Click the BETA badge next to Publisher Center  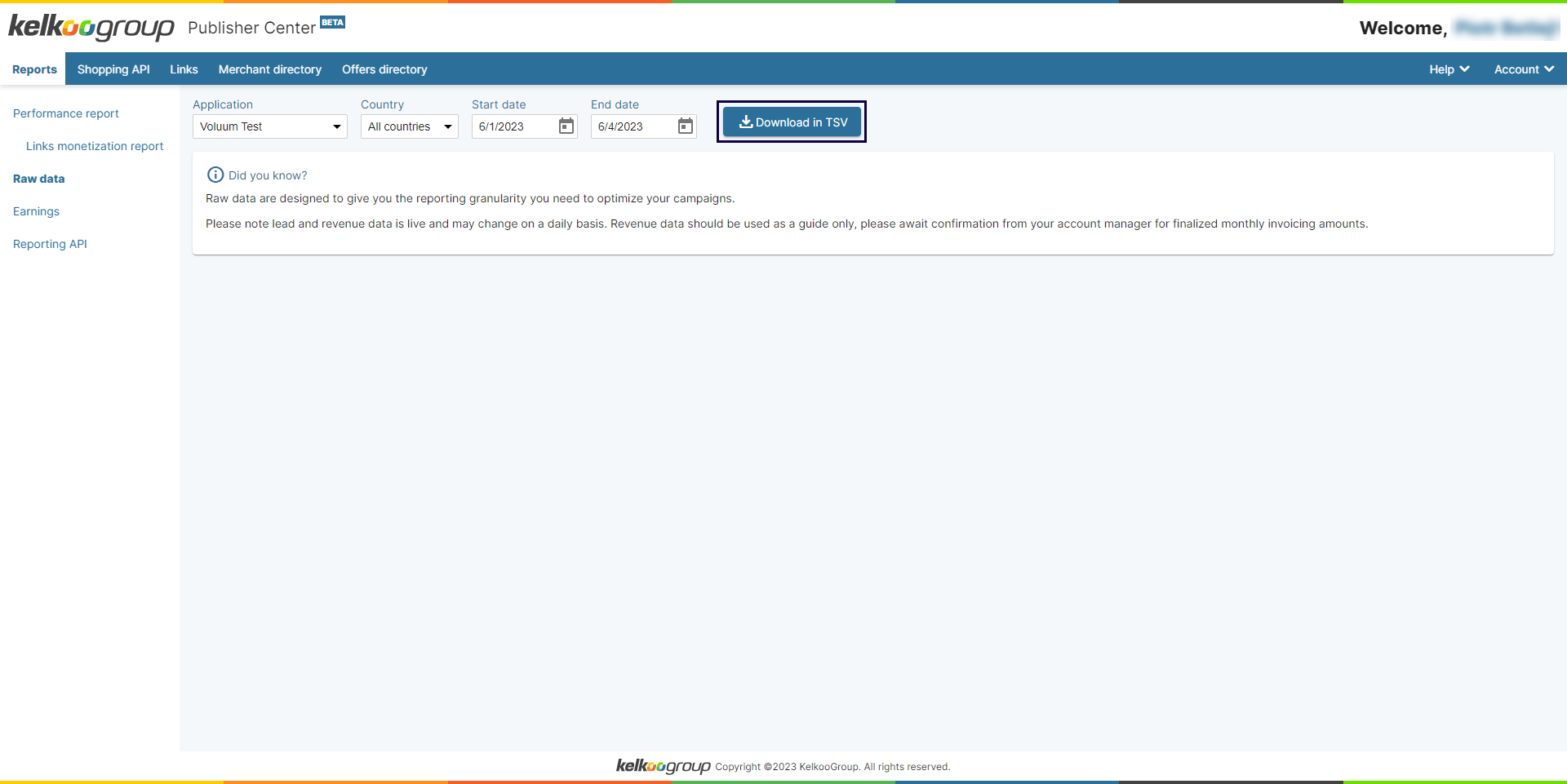[332, 22]
